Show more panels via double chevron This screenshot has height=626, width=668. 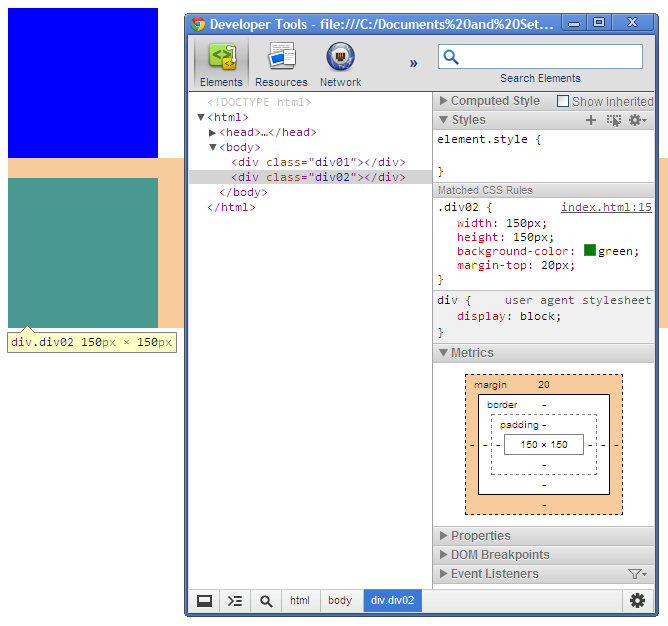coord(413,63)
